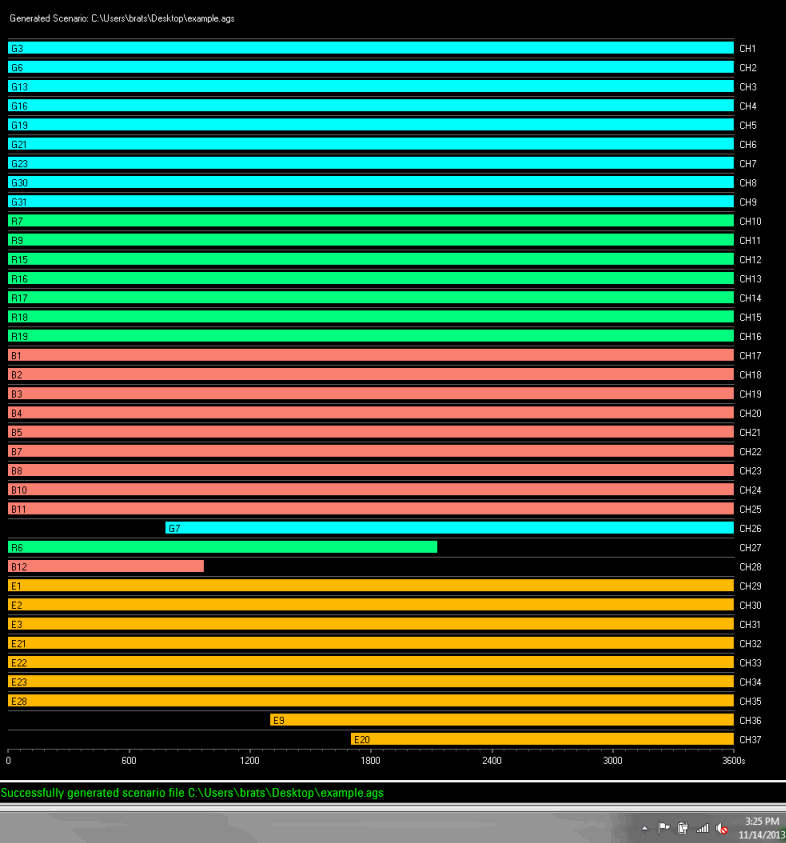
Task: Select the salmon B1 bar
Action: coord(371,355)
